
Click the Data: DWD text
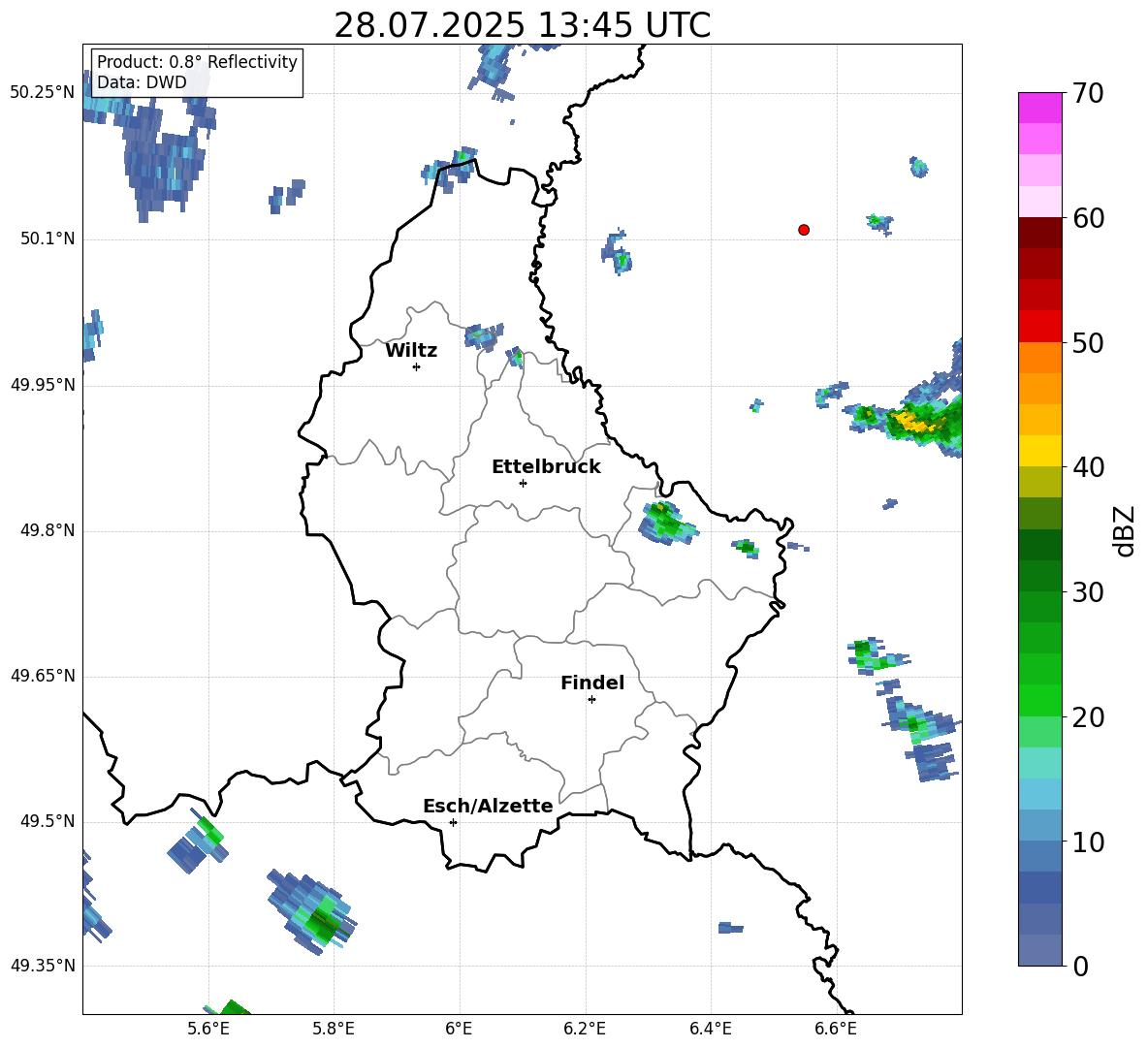[x=142, y=82]
